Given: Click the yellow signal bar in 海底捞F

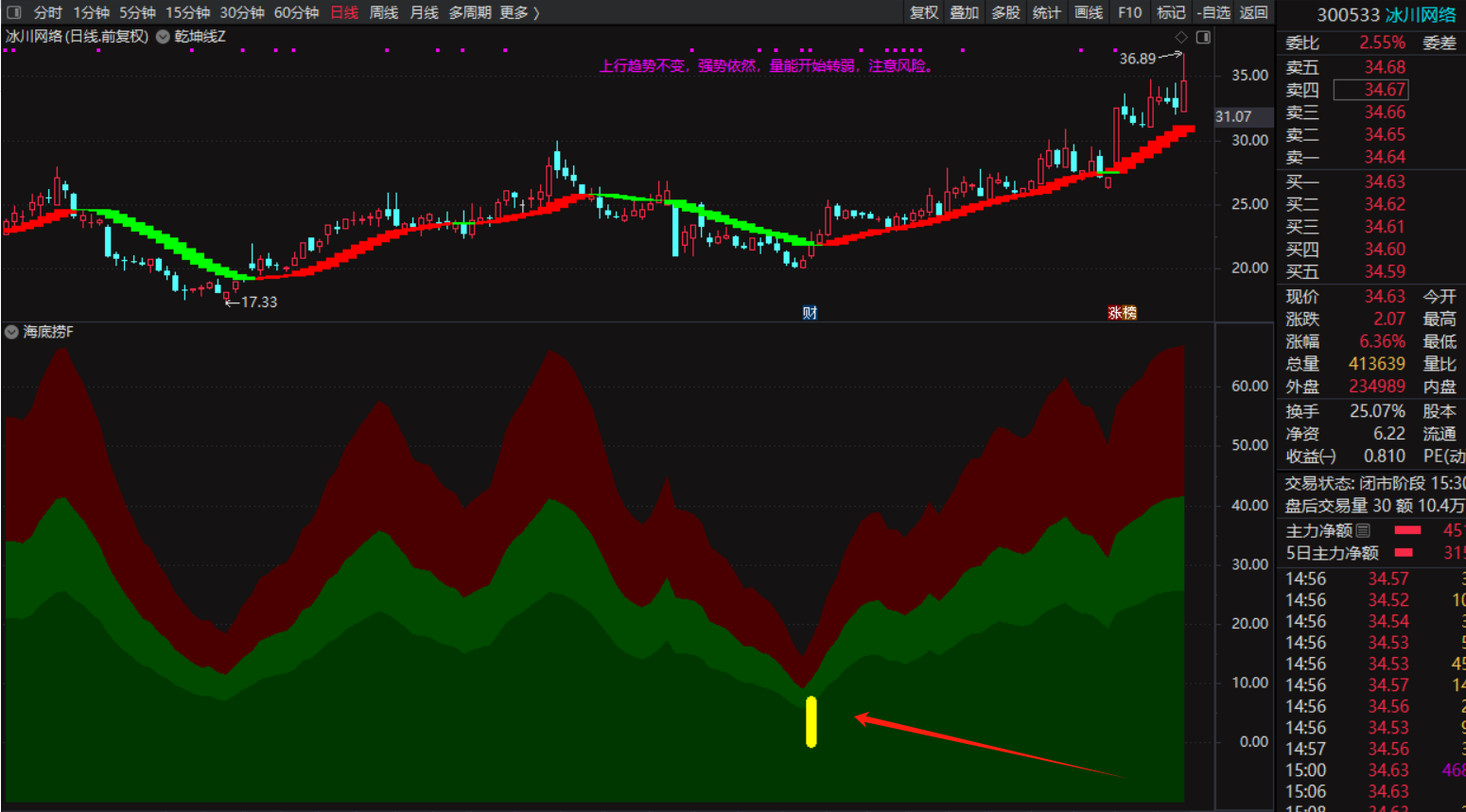Looking at the screenshot, I should tap(811, 722).
